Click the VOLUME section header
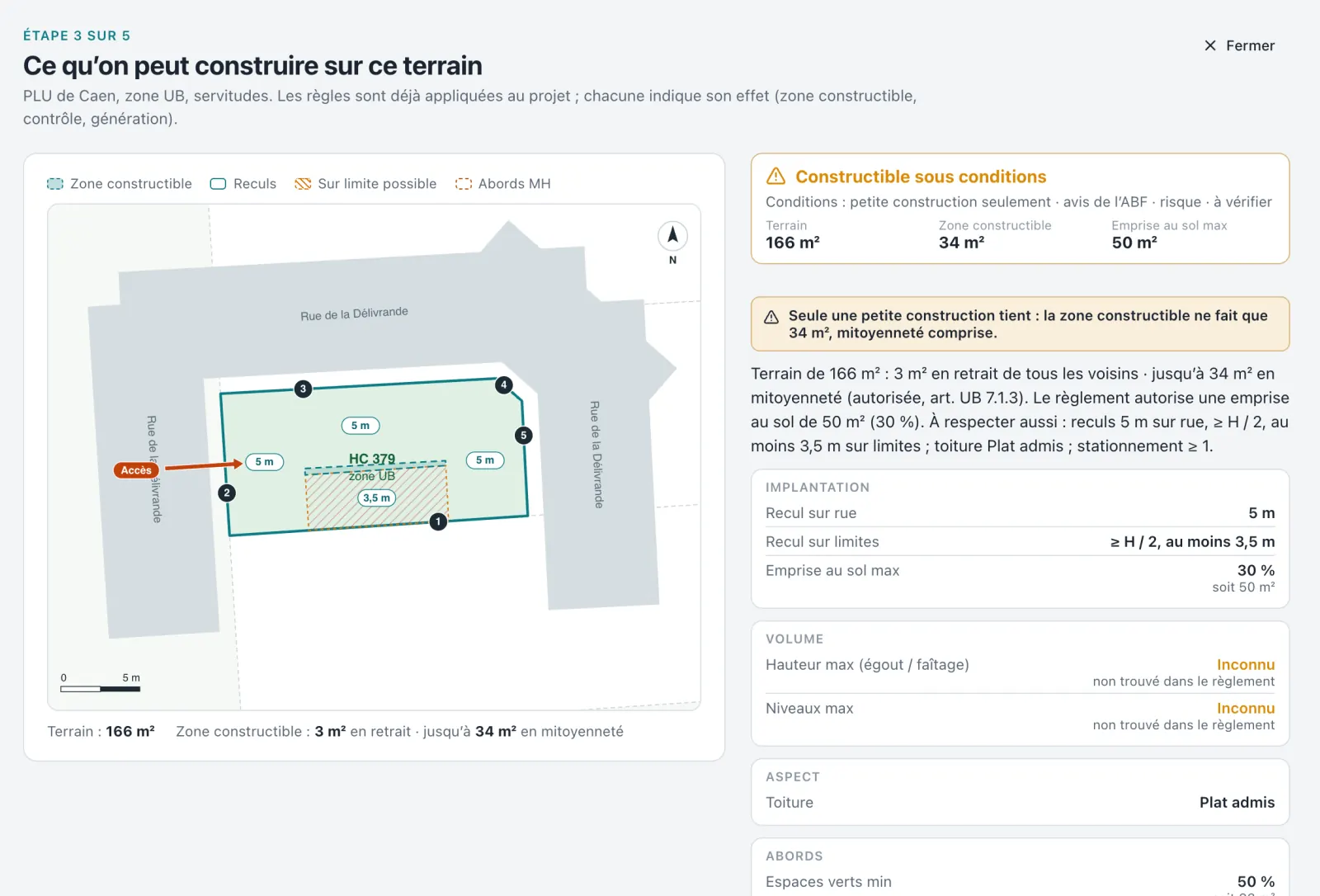This screenshot has height=896, width=1320. (794, 639)
